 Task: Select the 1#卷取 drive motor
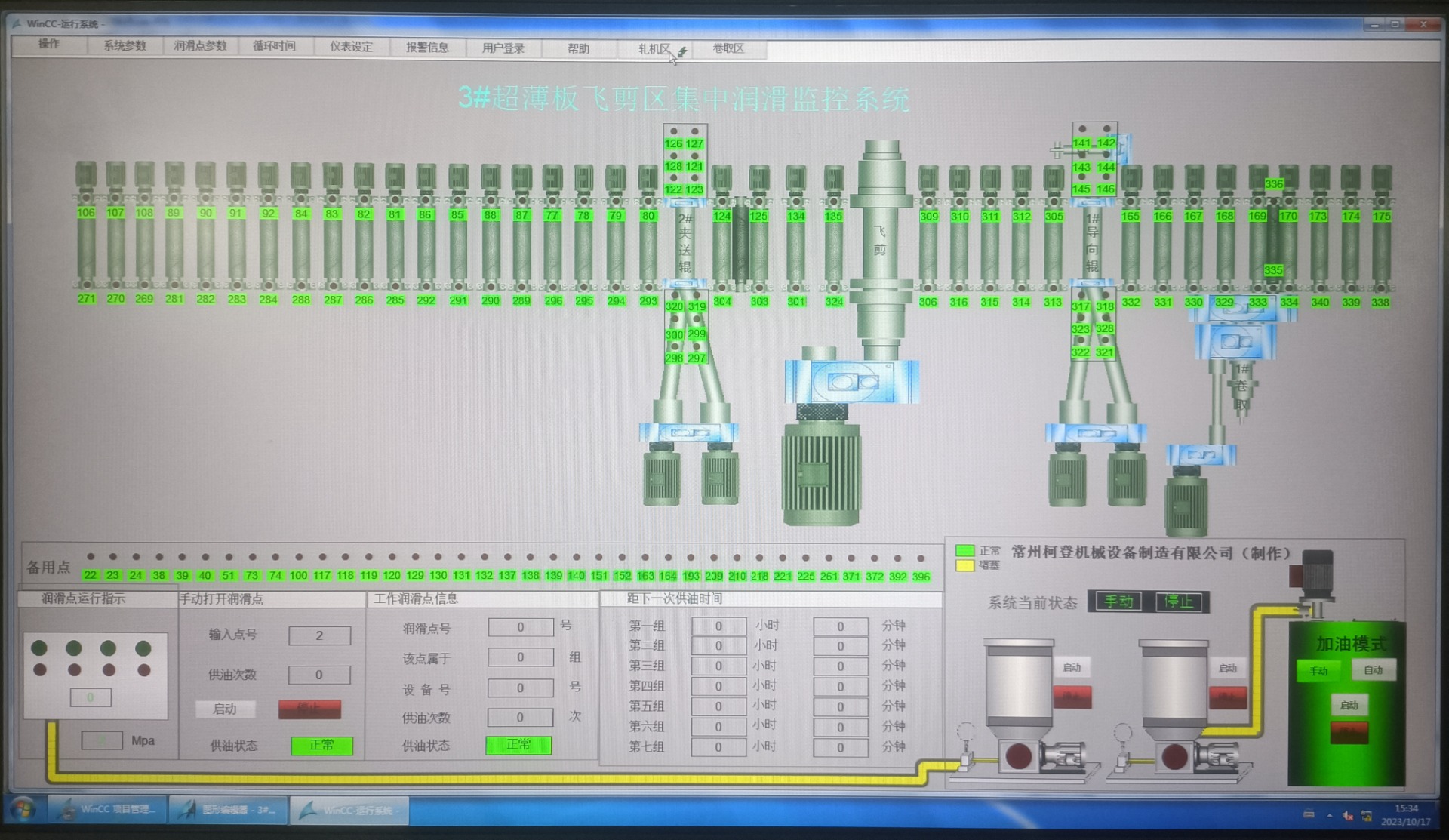tap(1186, 502)
